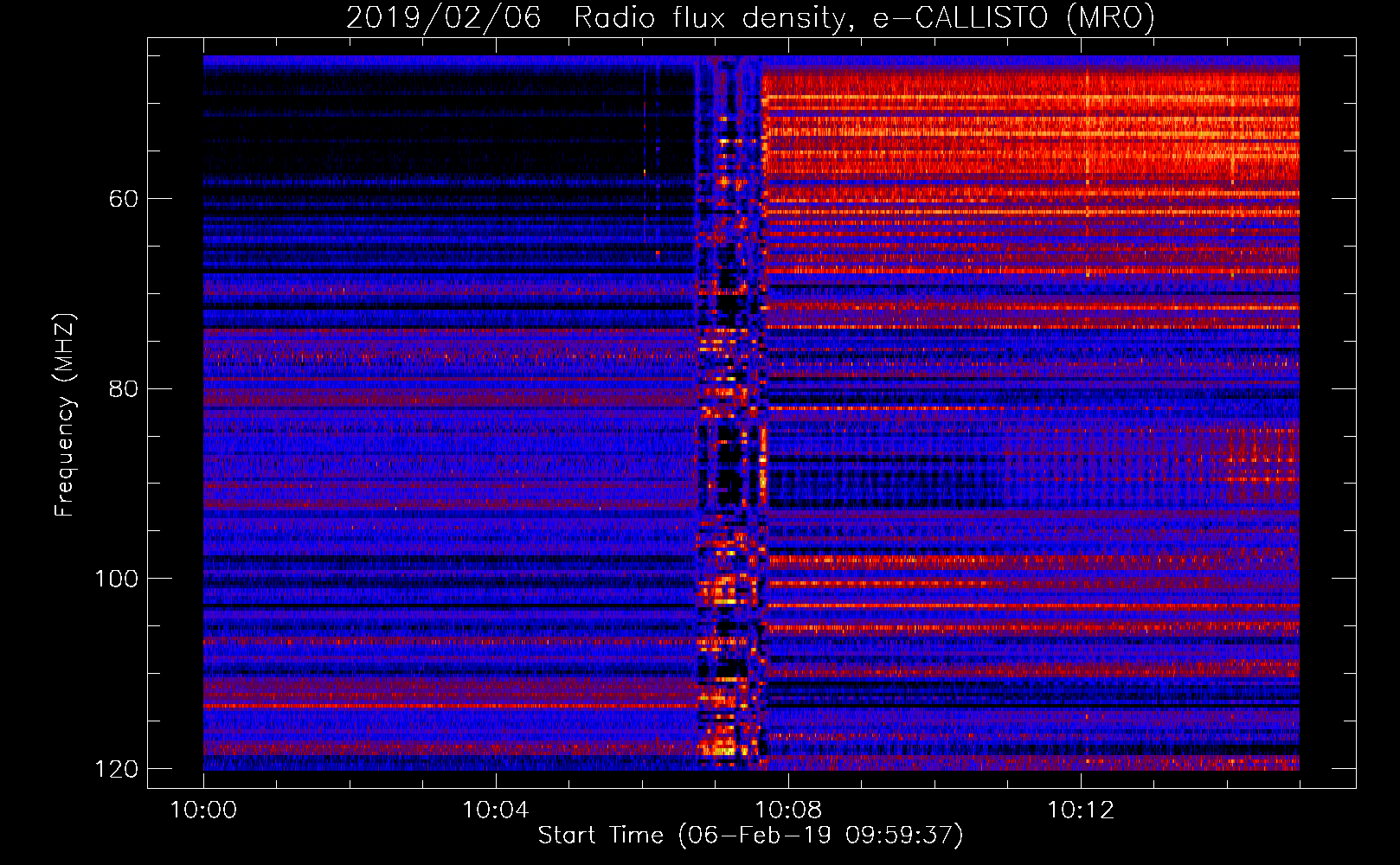The image size is (1400, 865).
Task: Click the plot title "2019/02/06 Radio flux density, e-CALLISTO (MRO)"
Action: [750, 17]
